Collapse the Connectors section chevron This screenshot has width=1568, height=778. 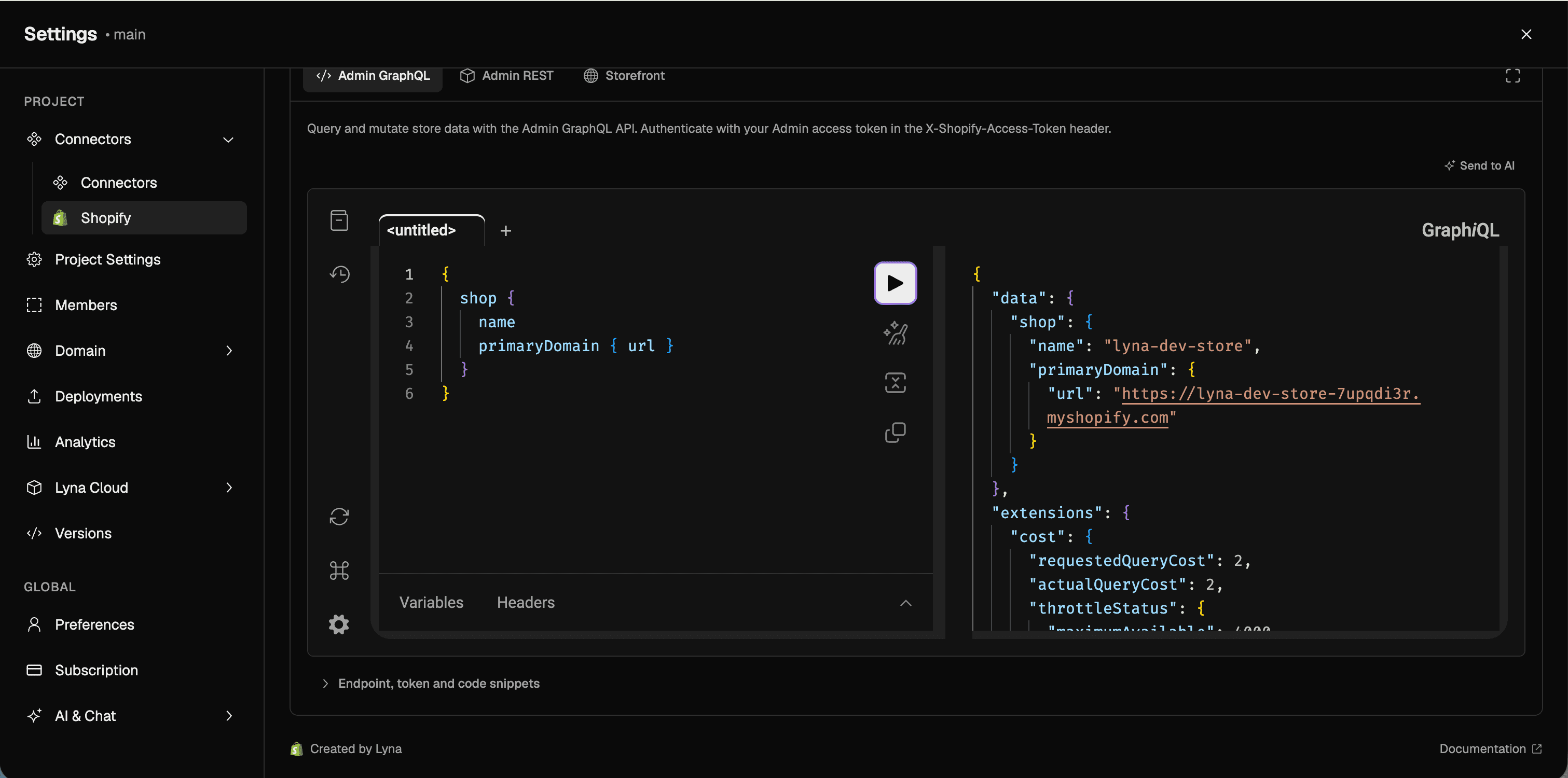click(228, 140)
